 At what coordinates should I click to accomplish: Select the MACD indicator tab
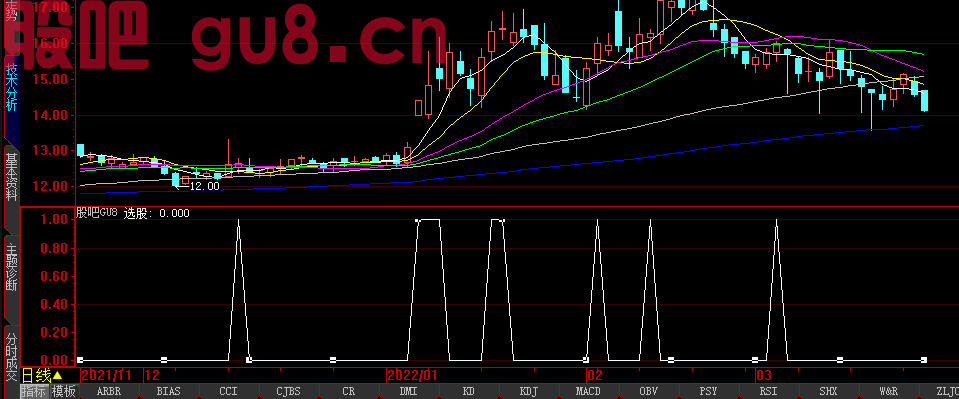coord(588,392)
